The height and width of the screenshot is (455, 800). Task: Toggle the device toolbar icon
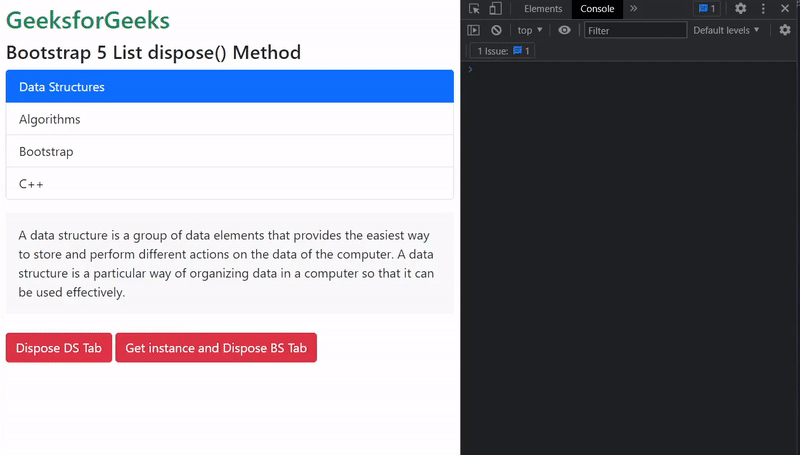tap(494, 9)
